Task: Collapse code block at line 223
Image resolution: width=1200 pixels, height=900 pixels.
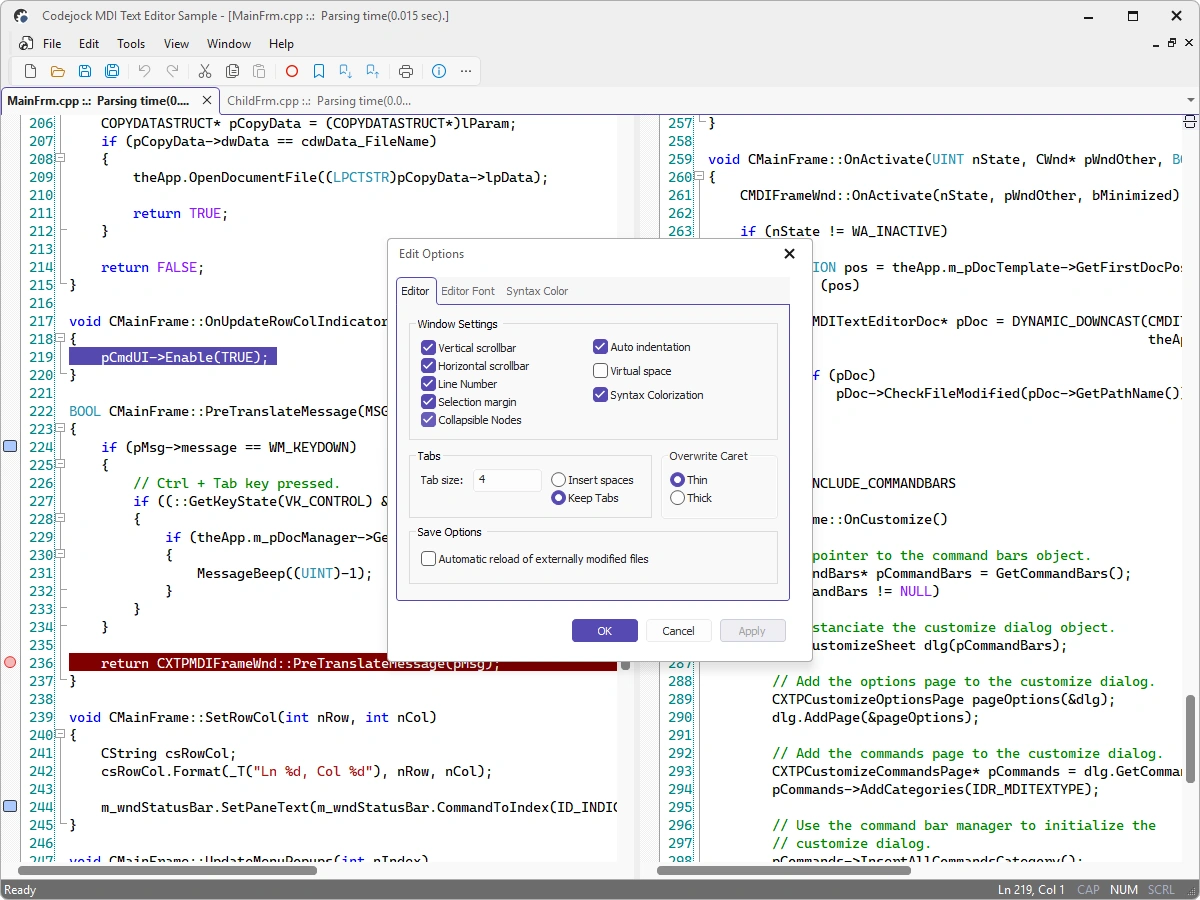Action: point(60,429)
